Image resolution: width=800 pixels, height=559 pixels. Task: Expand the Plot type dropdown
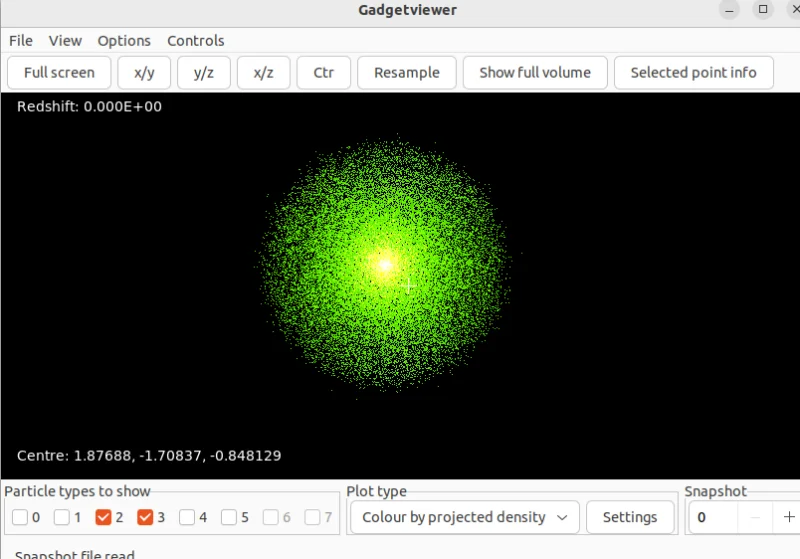[x=464, y=517]
